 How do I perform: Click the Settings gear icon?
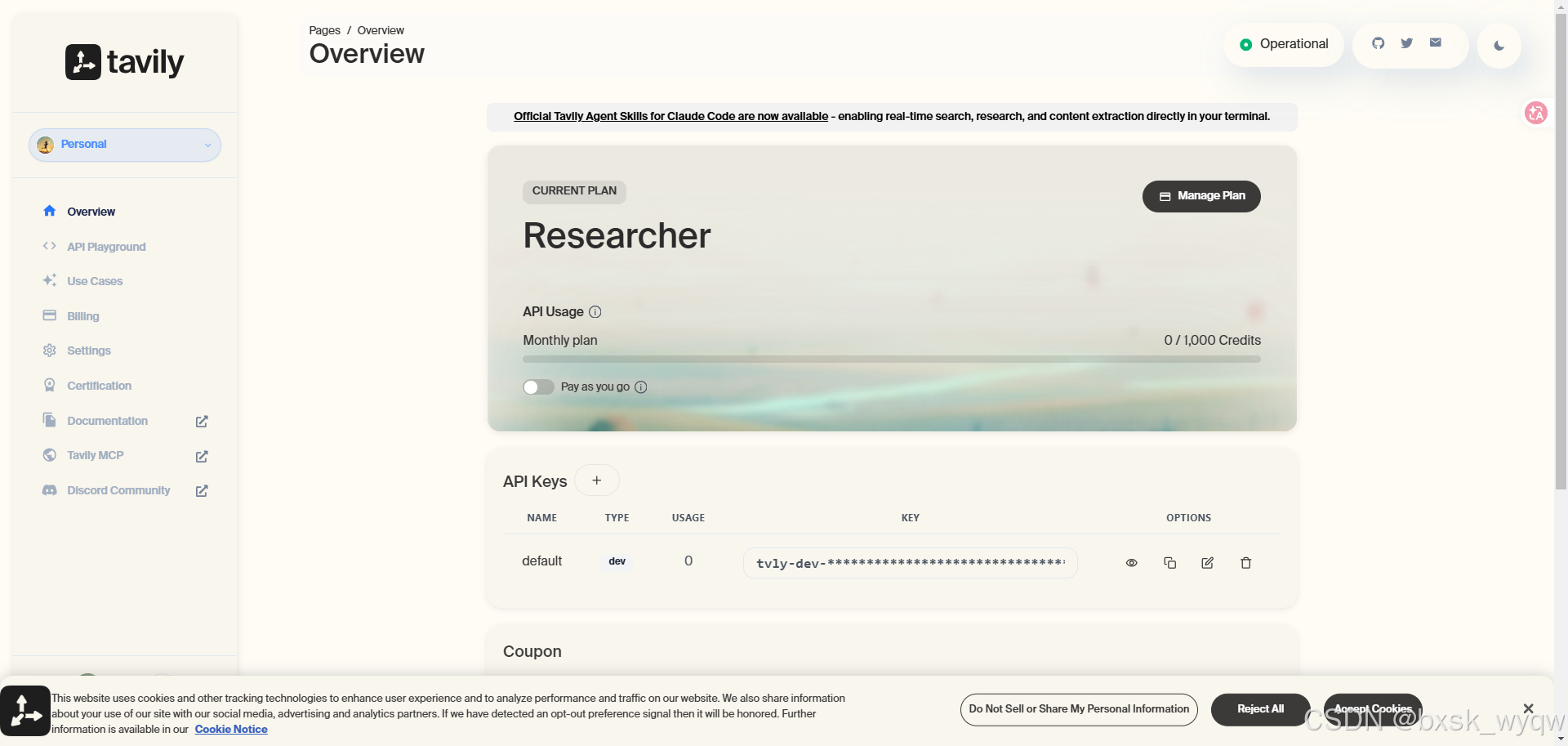click(50, 350)
